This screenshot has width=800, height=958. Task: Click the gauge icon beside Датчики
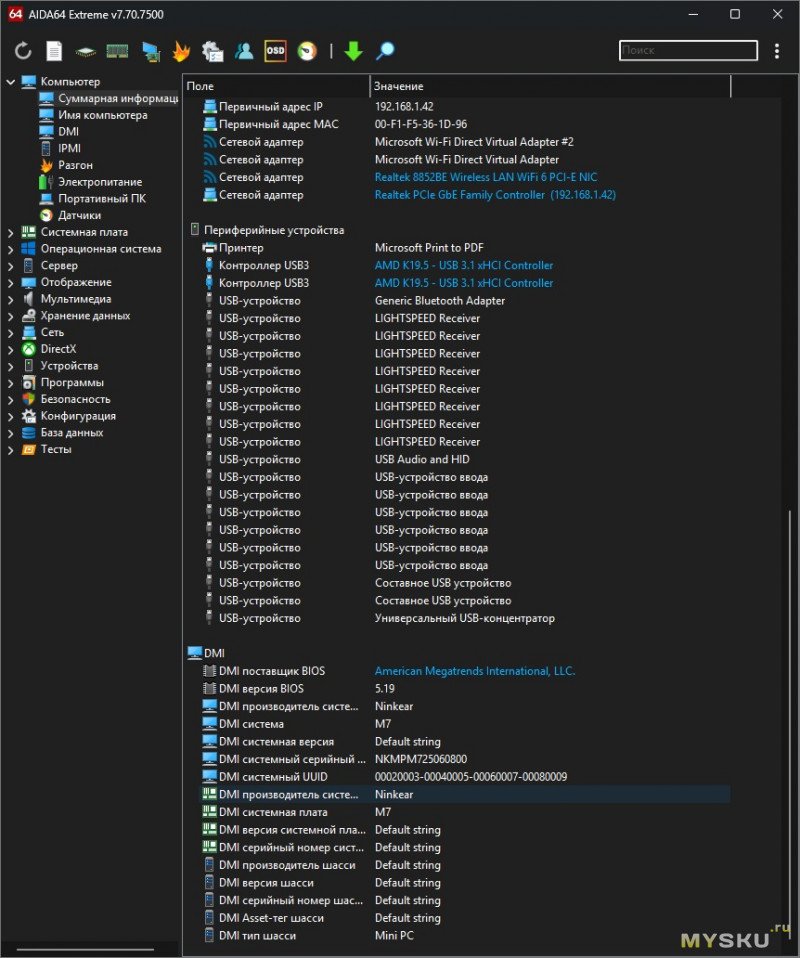[x=46, y=215]
